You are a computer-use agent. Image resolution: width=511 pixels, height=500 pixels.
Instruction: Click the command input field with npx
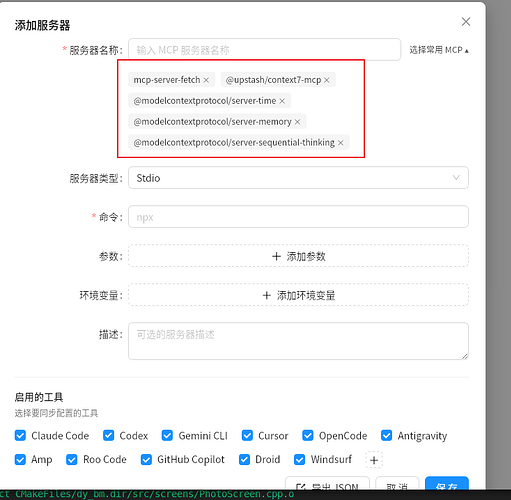pyautogui.click(x=298, y=217)
